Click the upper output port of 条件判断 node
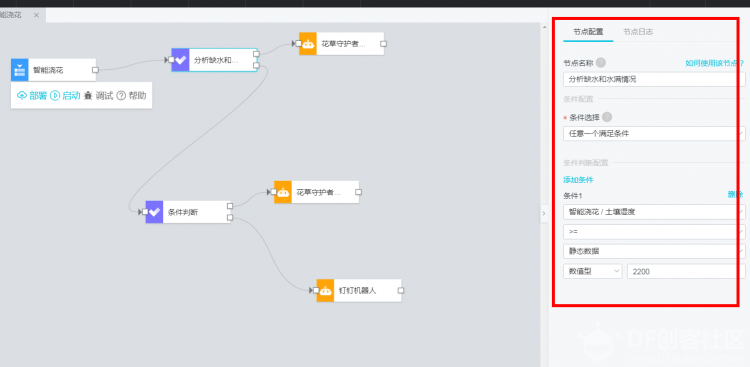The image size is (750, 367). tap(230, 206)
